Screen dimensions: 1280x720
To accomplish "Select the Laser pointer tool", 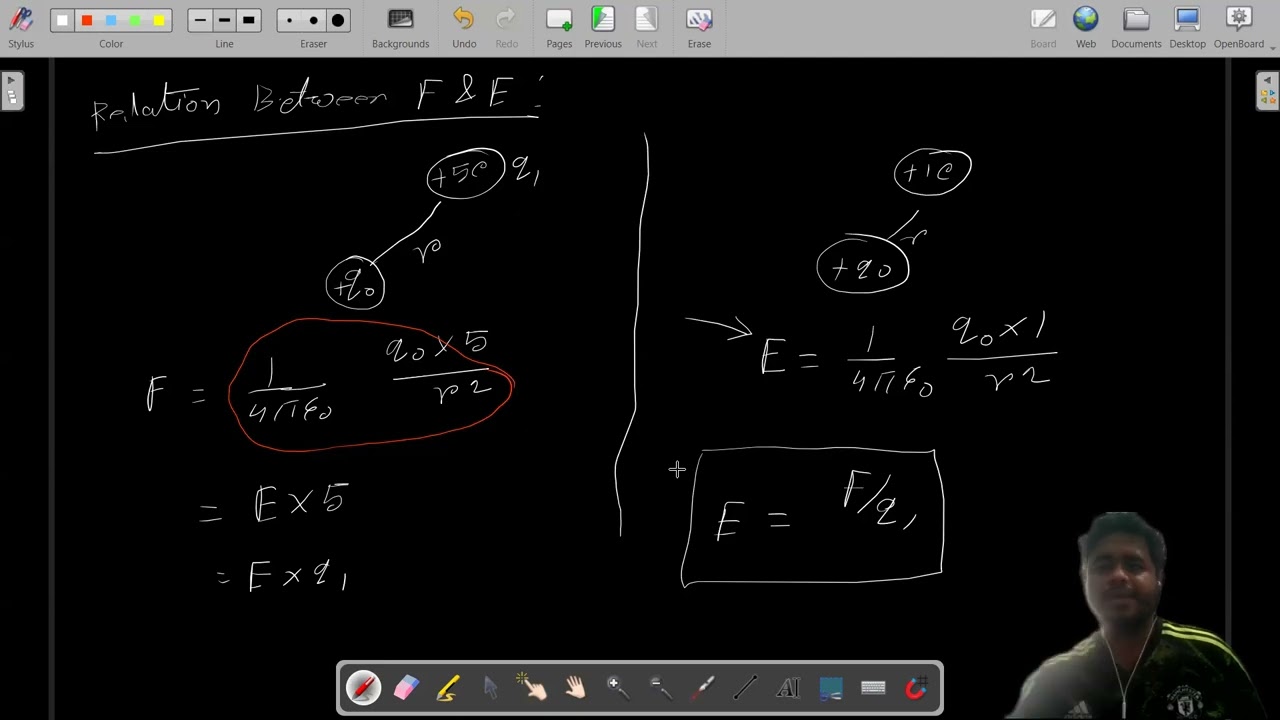I will coord(703,688).
